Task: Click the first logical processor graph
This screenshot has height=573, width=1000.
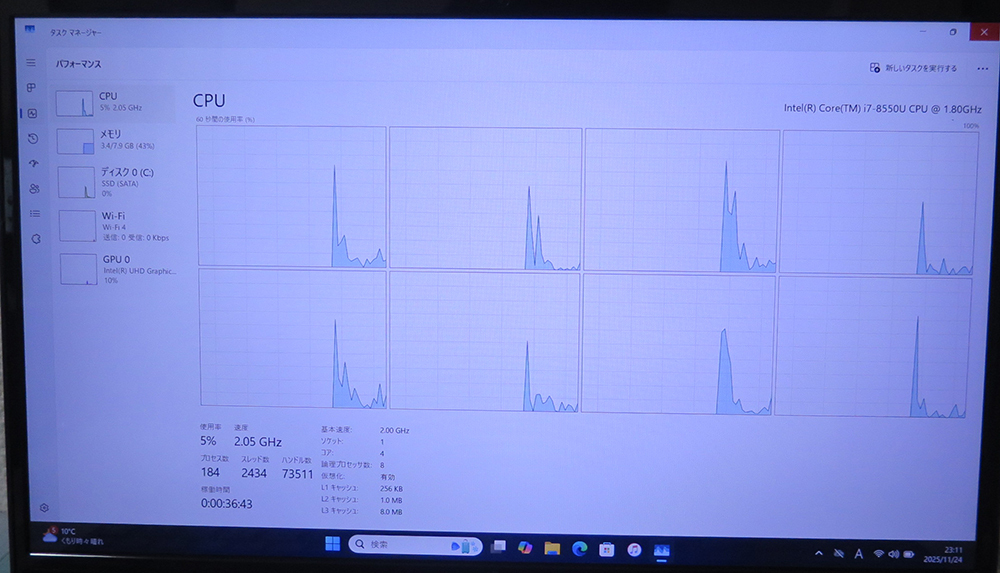Action: pyautogui.click(x=291, y=196)
